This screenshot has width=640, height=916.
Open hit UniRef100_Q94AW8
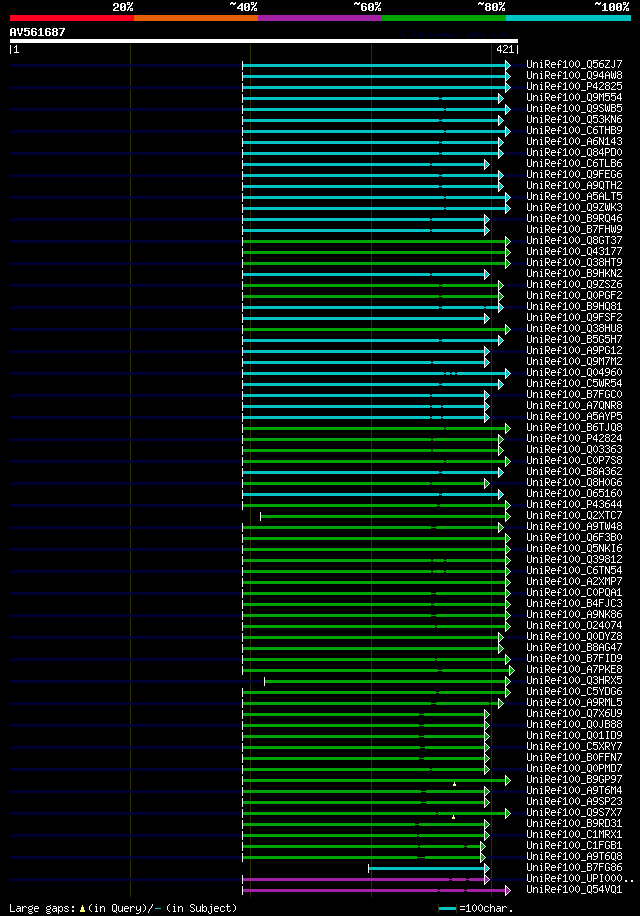point(574,75)
